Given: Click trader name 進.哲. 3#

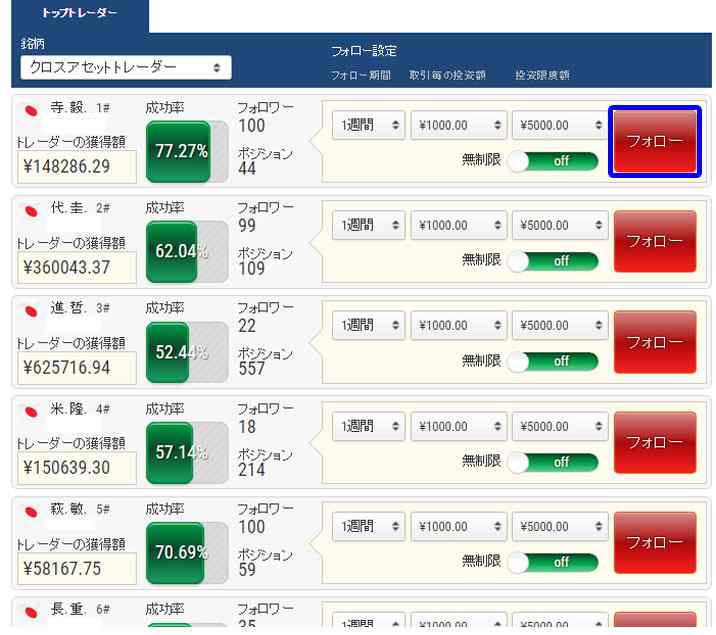Looking at the screenshot, I should pyautogui.click(x=80, y=309).
